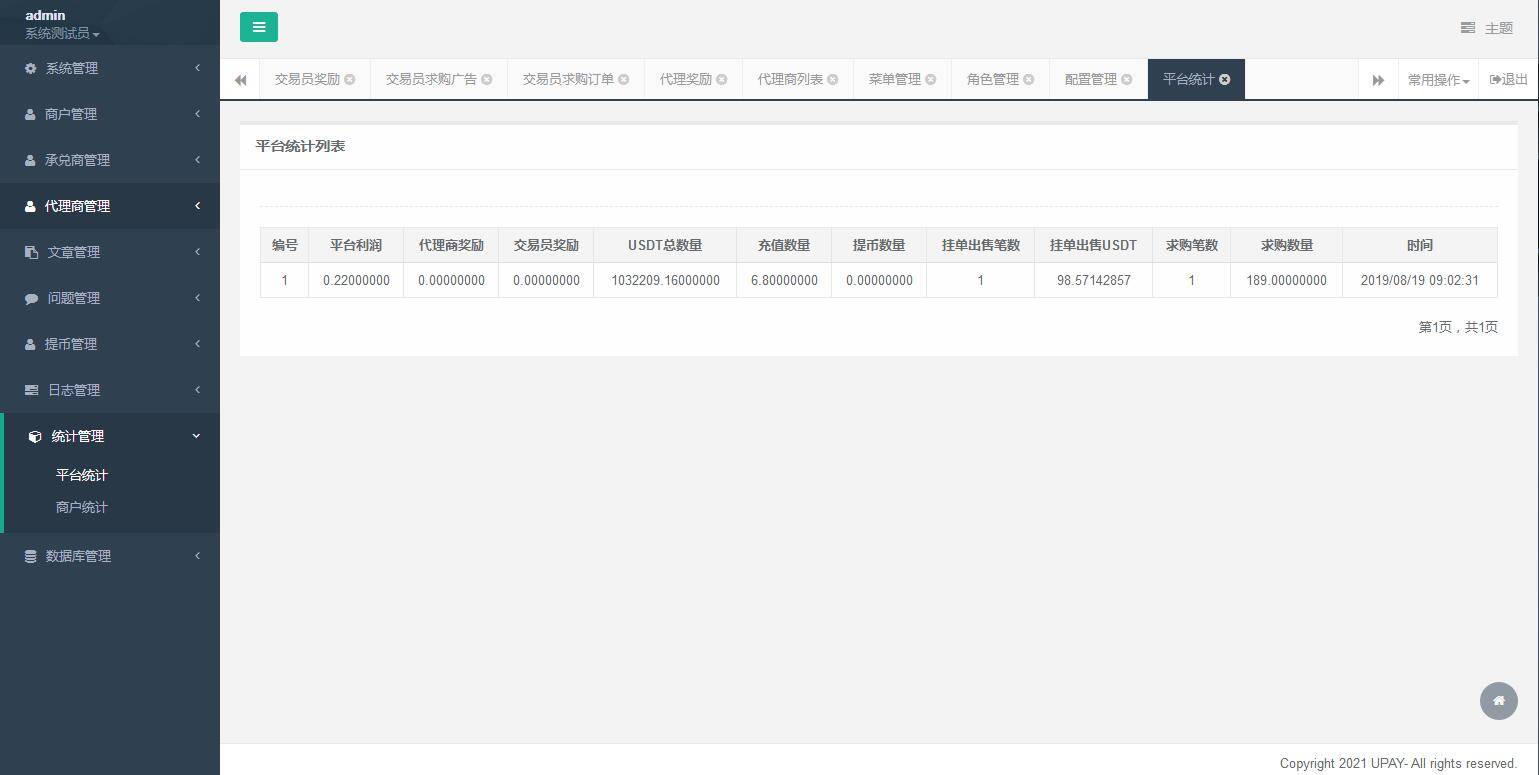Open 商户统计 in the sidebar
Image resolution: width=1539 pixels, height=775 pixels.
(81, 507)
